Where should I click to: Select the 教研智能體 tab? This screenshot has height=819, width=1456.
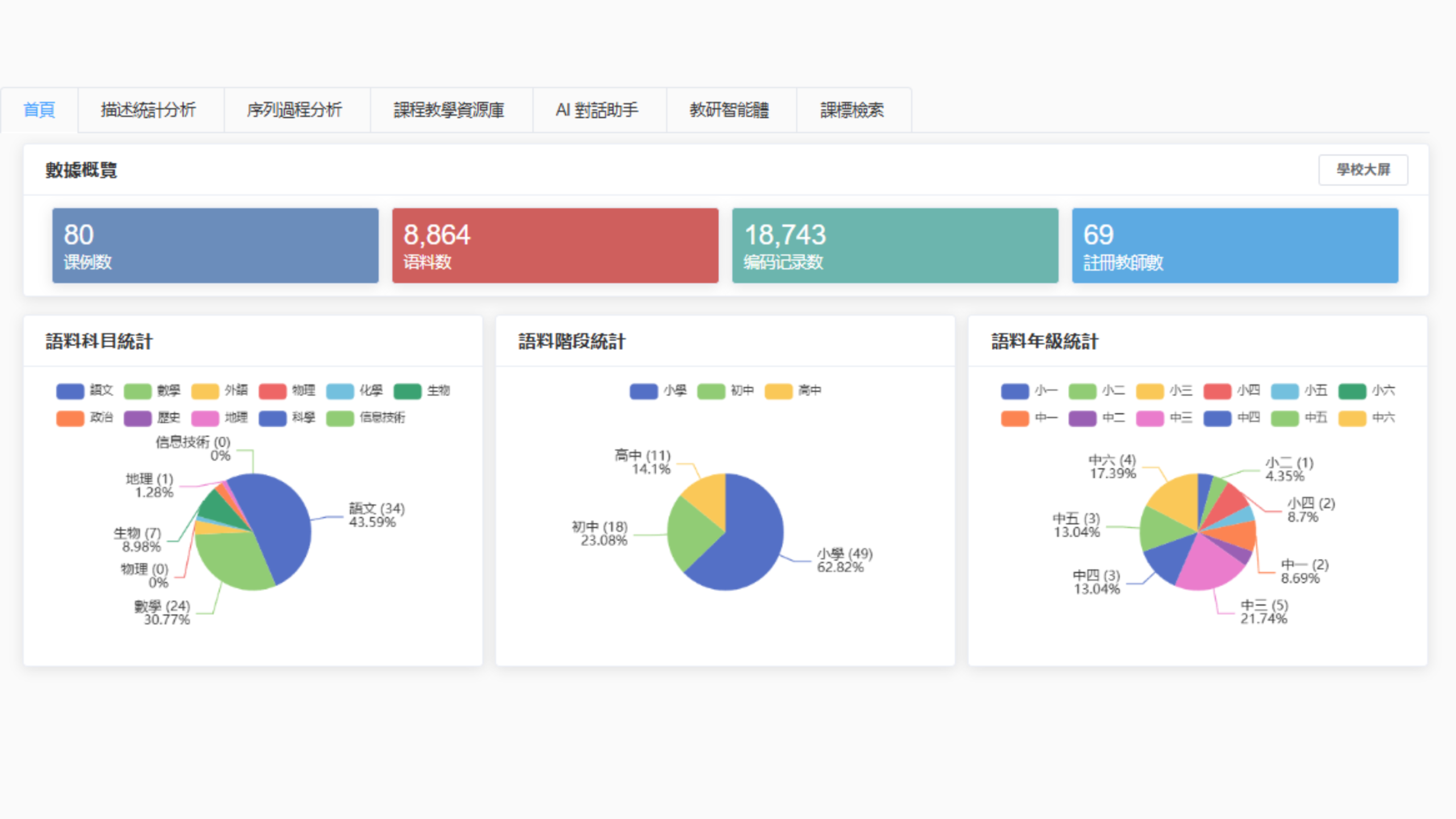tap(729, 110)
